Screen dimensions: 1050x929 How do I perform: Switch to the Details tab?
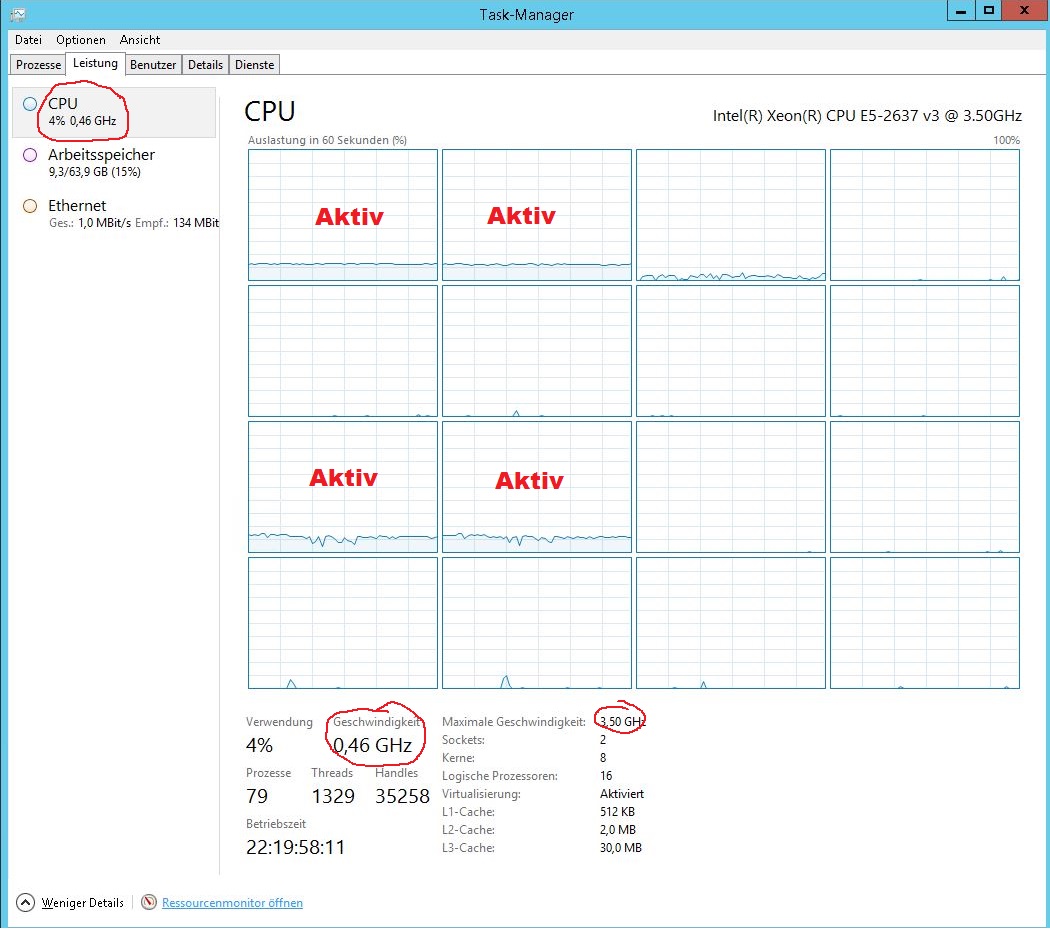[205, 65]
